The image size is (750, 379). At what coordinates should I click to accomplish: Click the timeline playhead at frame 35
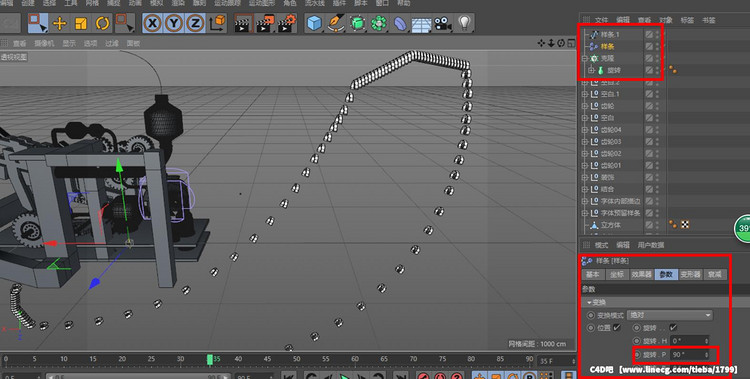point(210,359)
